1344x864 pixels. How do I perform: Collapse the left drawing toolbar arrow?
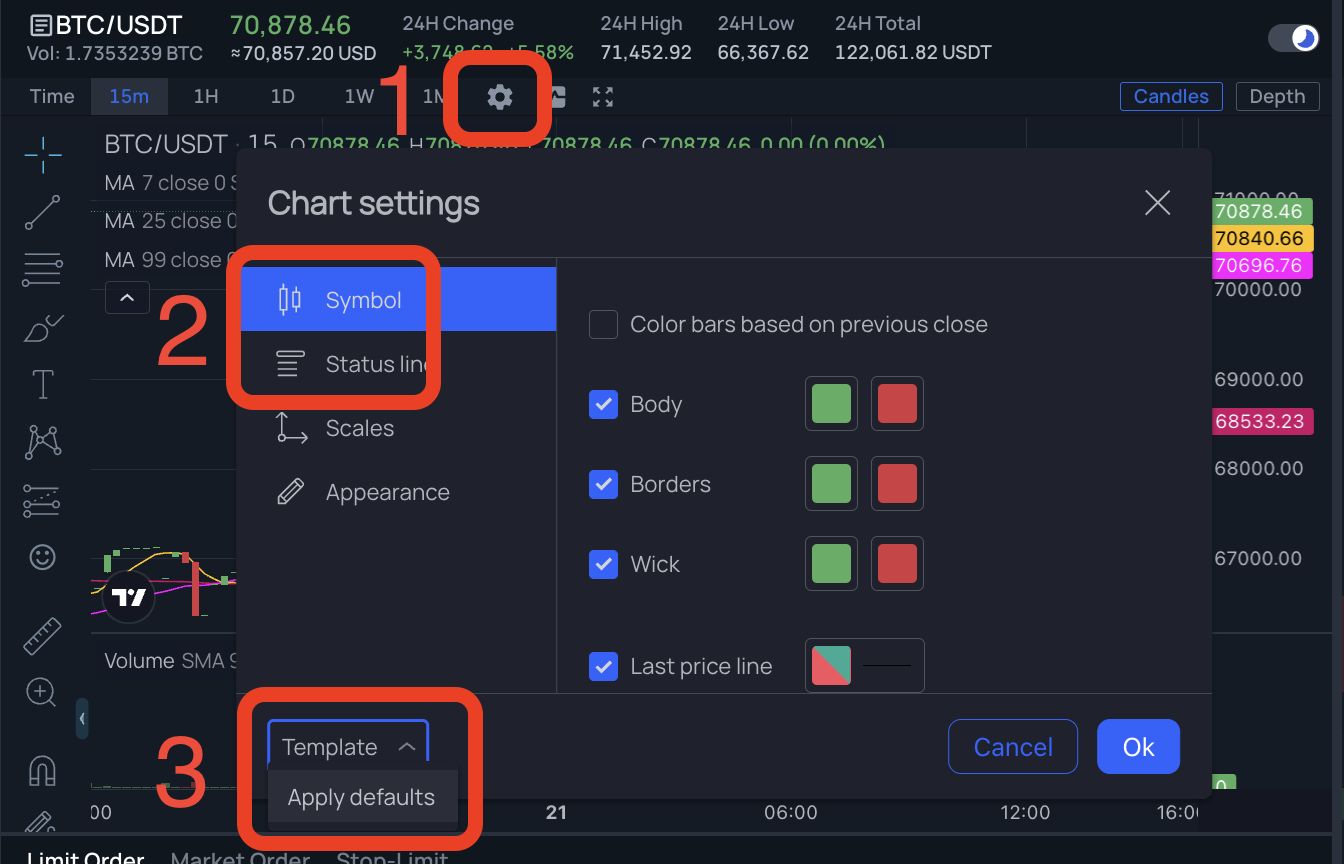pos(82,718)
